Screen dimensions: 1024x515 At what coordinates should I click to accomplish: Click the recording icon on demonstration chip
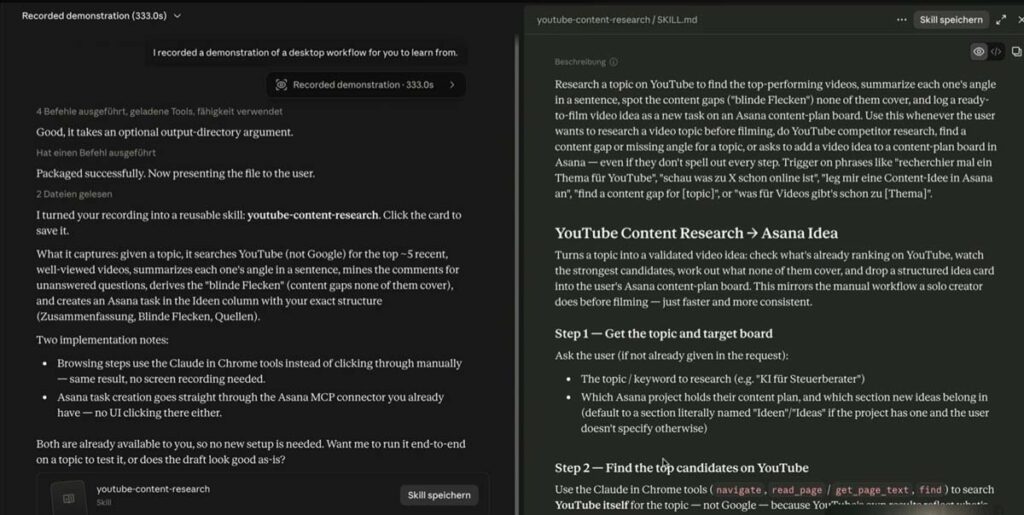(x=281, y=85)
